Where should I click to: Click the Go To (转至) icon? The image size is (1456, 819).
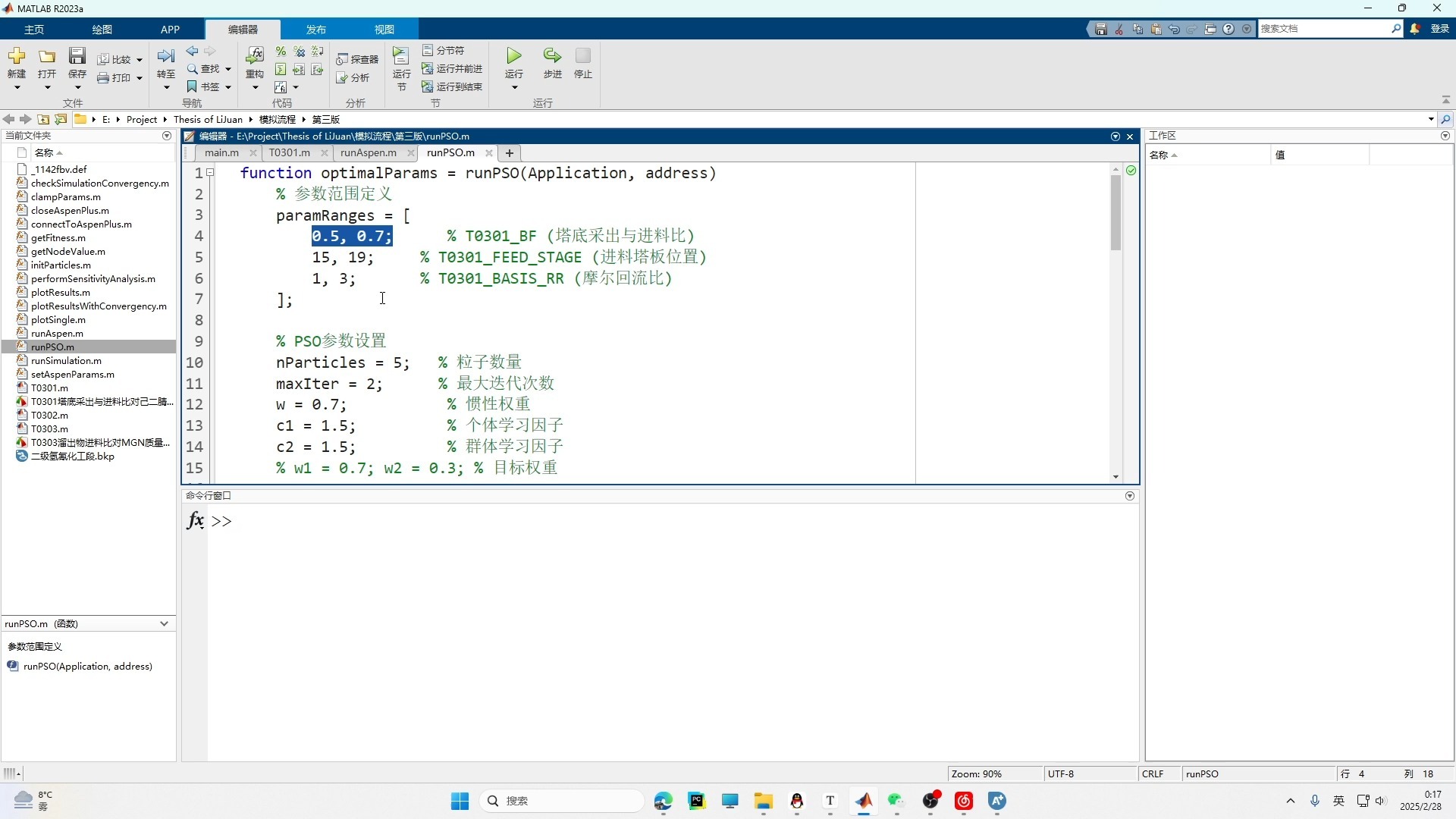[165, 56]
